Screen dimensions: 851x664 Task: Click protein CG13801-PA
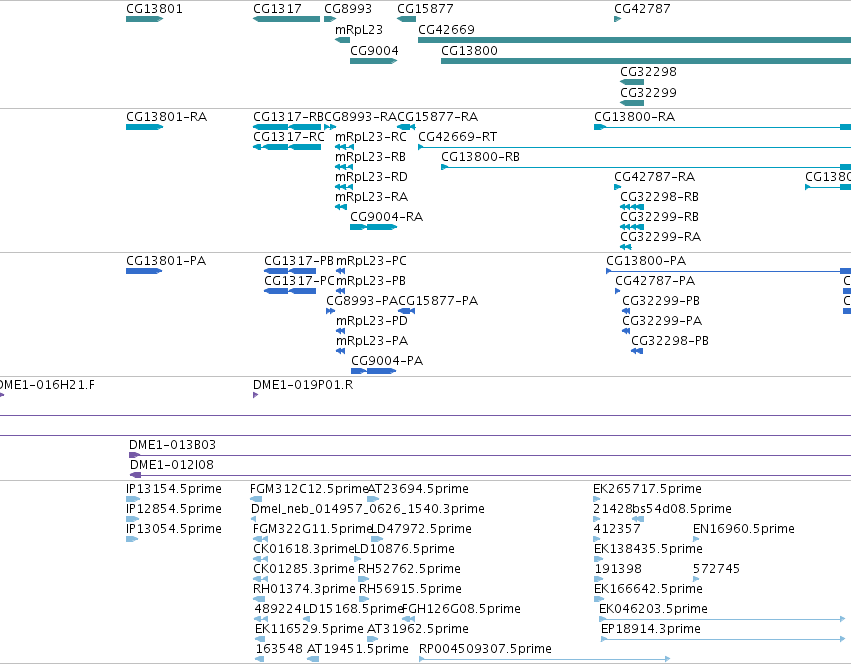click(x=166, y=261)
